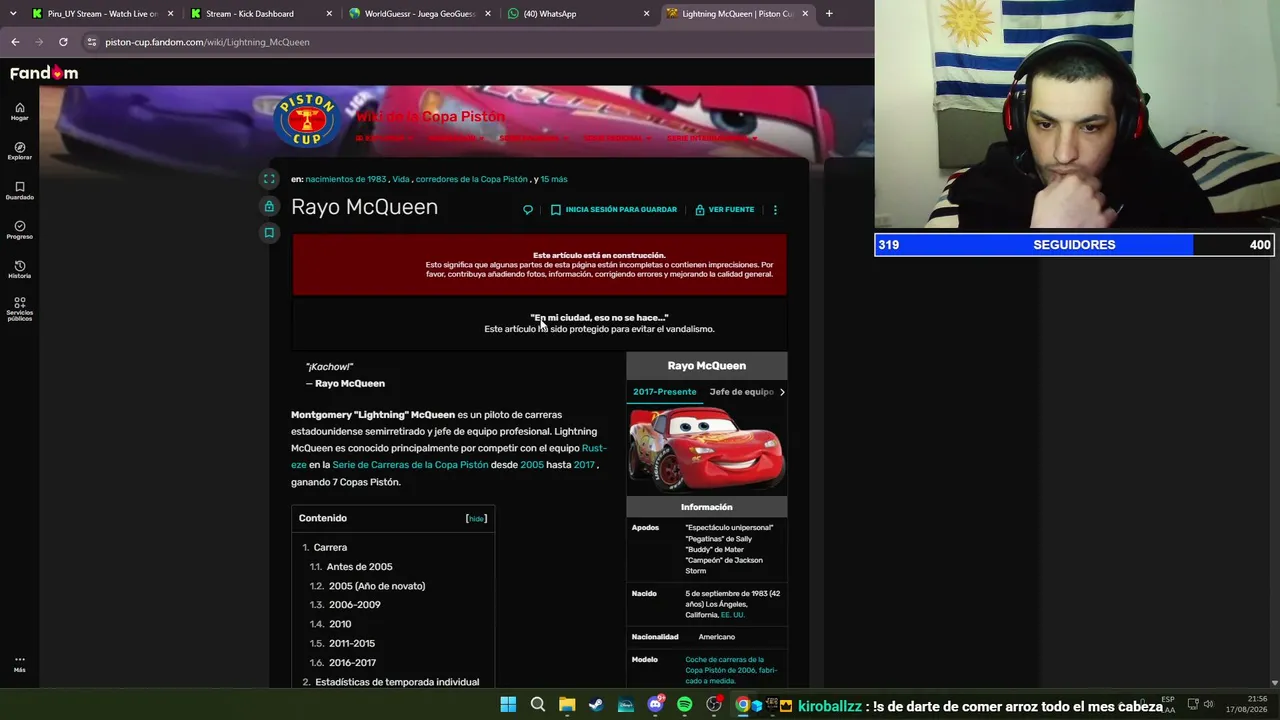Reload the Lightning McQueen page
Screen dimensions: 1280x720
(63, 42)
